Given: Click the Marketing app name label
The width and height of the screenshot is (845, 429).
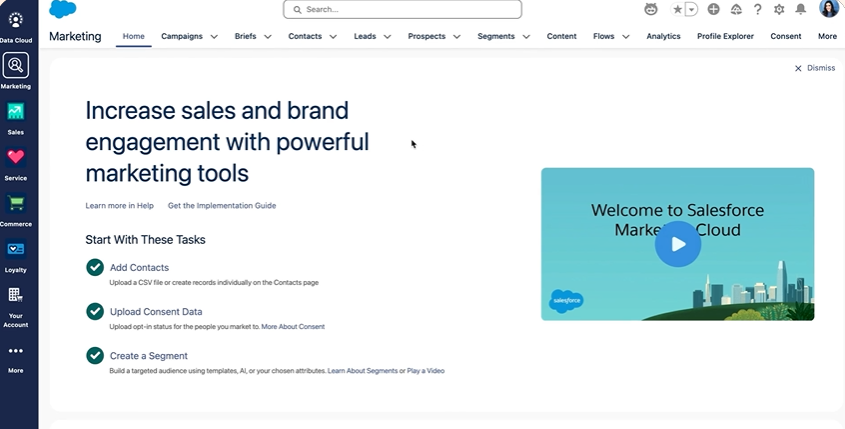Looking at the screenshot, I should pos(75,36).
